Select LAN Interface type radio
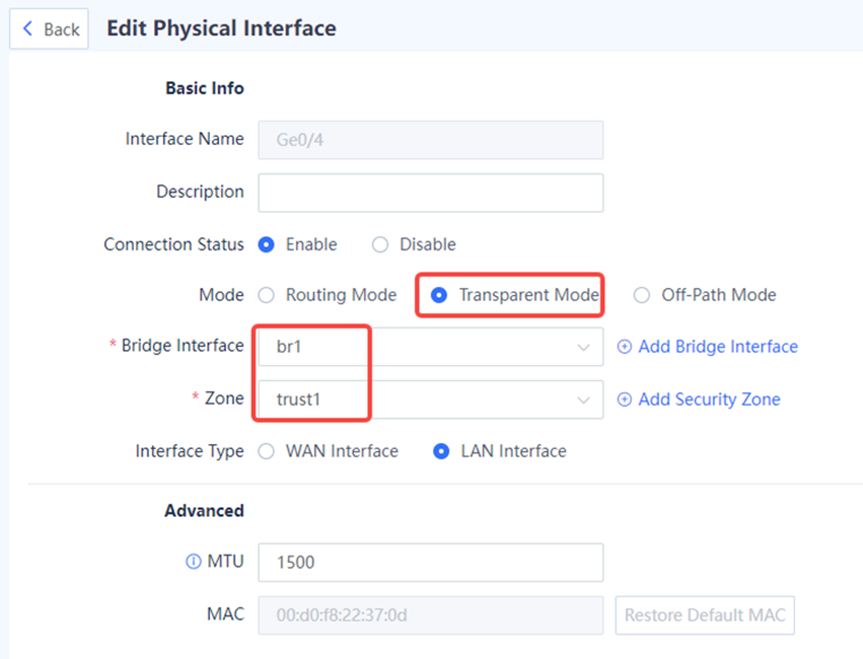The width and height of the screenshot is (863, 659). 441,451
